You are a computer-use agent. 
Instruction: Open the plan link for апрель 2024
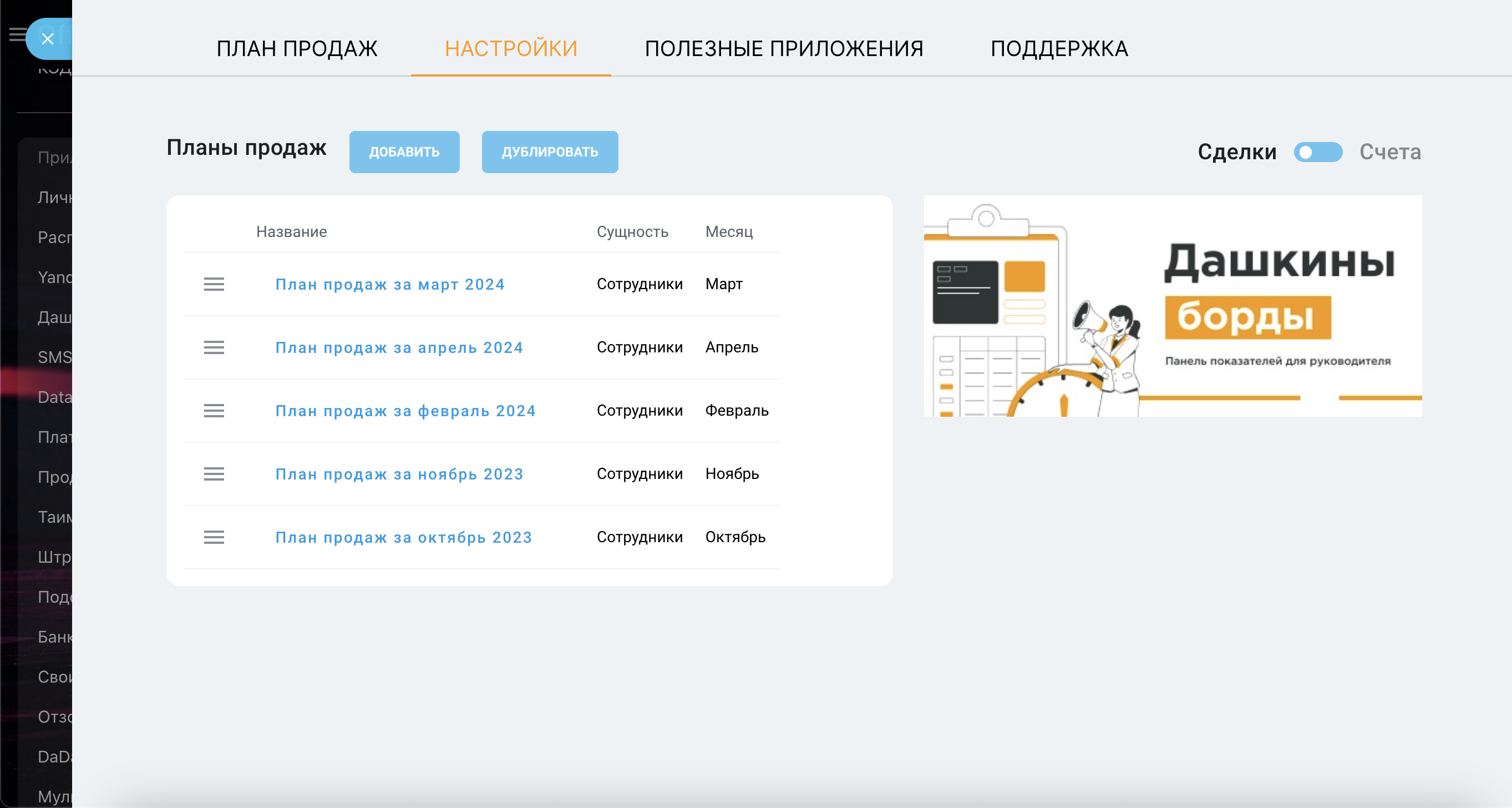click(399, 347)
